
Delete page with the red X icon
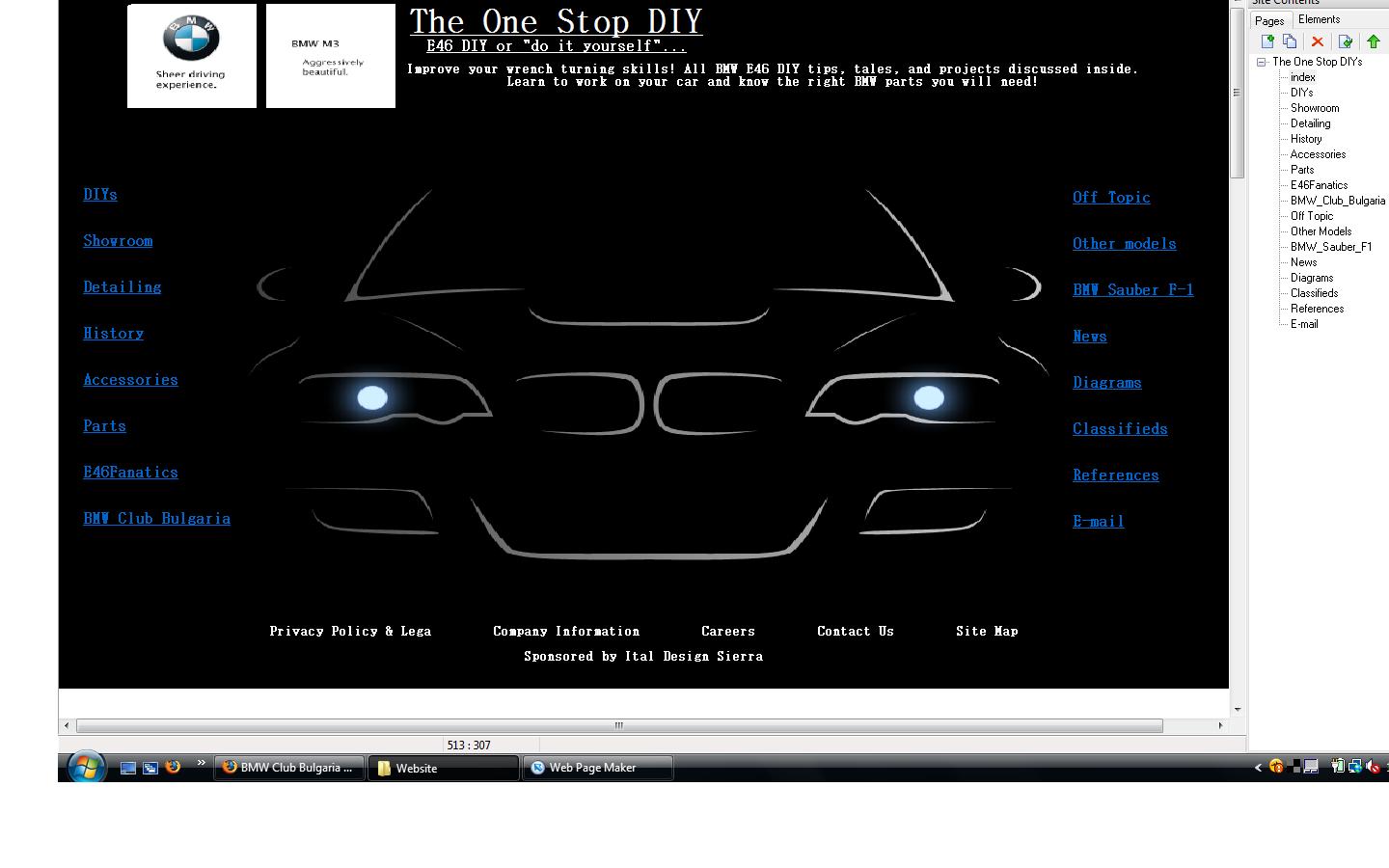1317,41
